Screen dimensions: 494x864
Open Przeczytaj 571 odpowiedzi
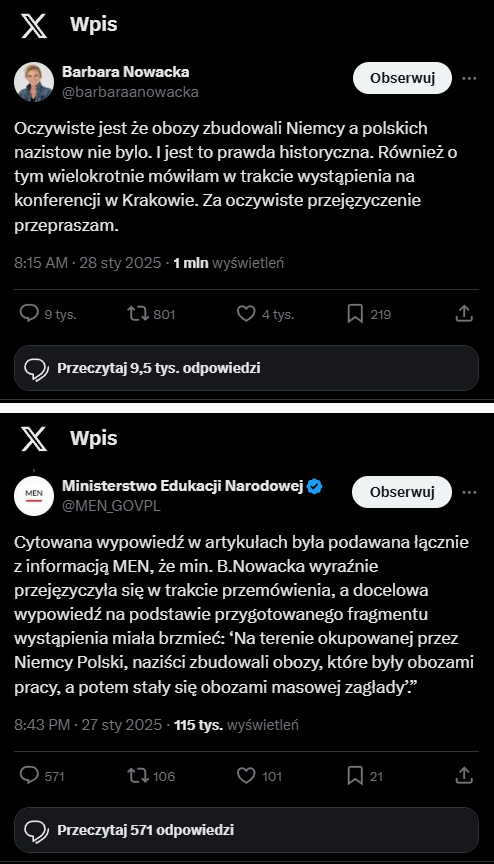point(246,830)
